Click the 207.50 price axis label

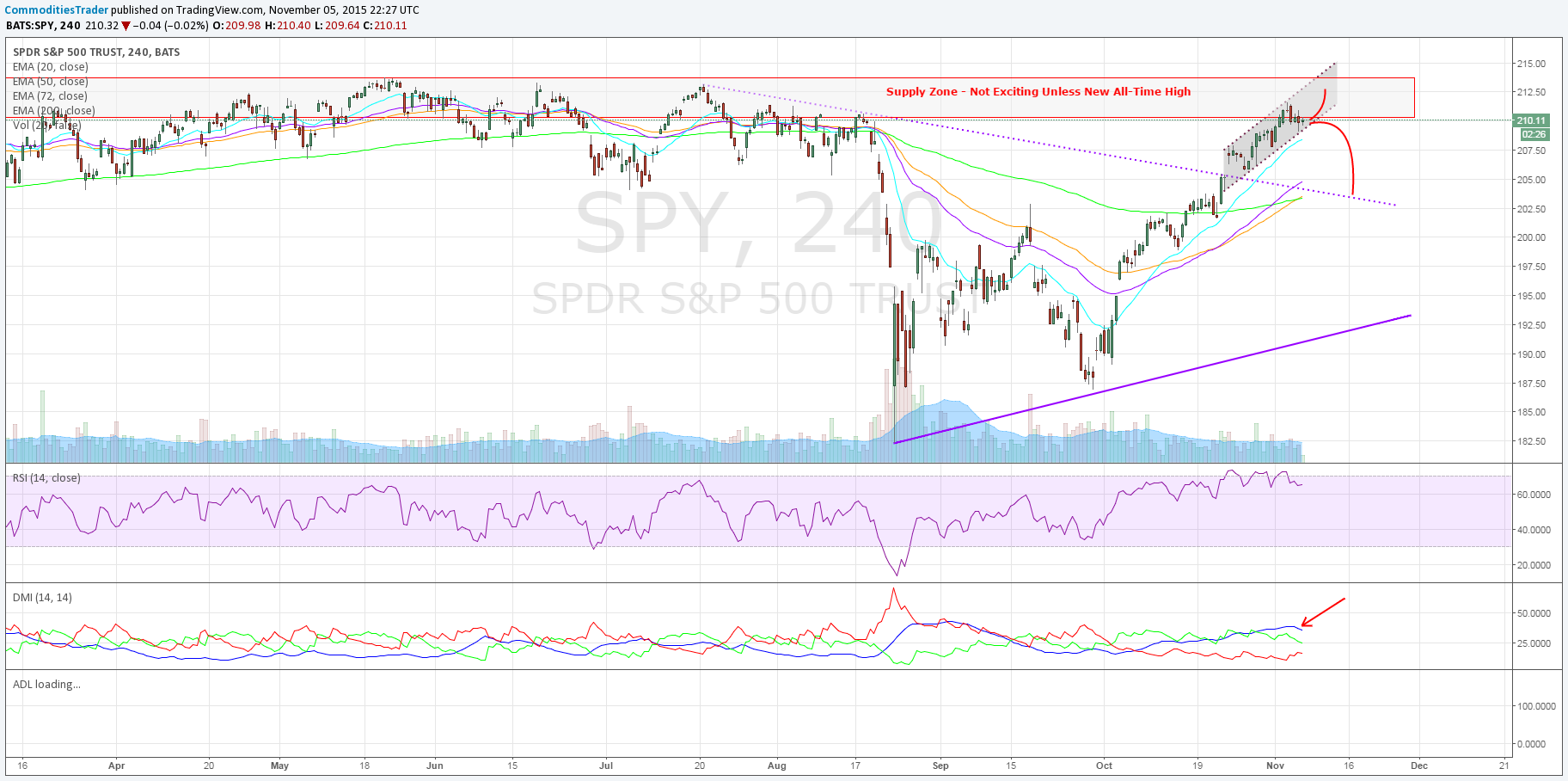point(1531,151)
